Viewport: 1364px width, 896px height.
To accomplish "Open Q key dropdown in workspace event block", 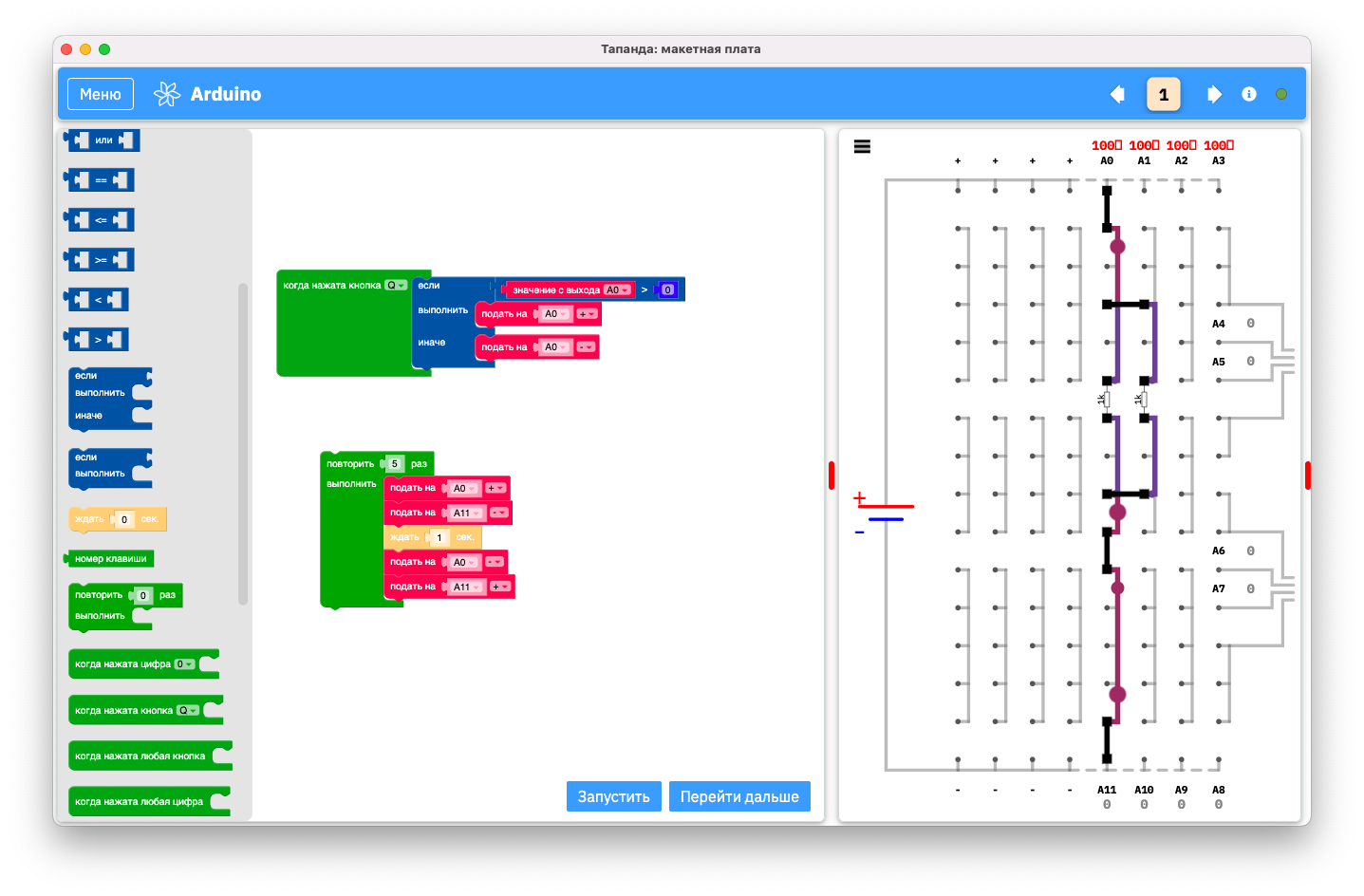I will [x=396, y=285].
